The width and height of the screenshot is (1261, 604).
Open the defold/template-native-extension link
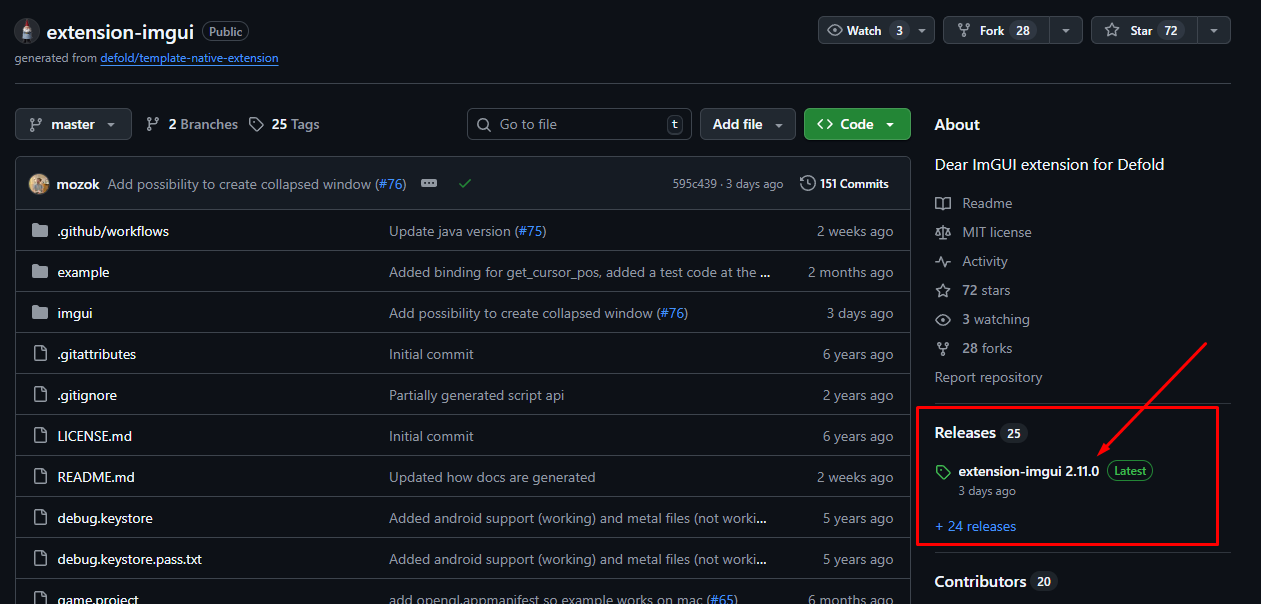click(x=189, y=58)
